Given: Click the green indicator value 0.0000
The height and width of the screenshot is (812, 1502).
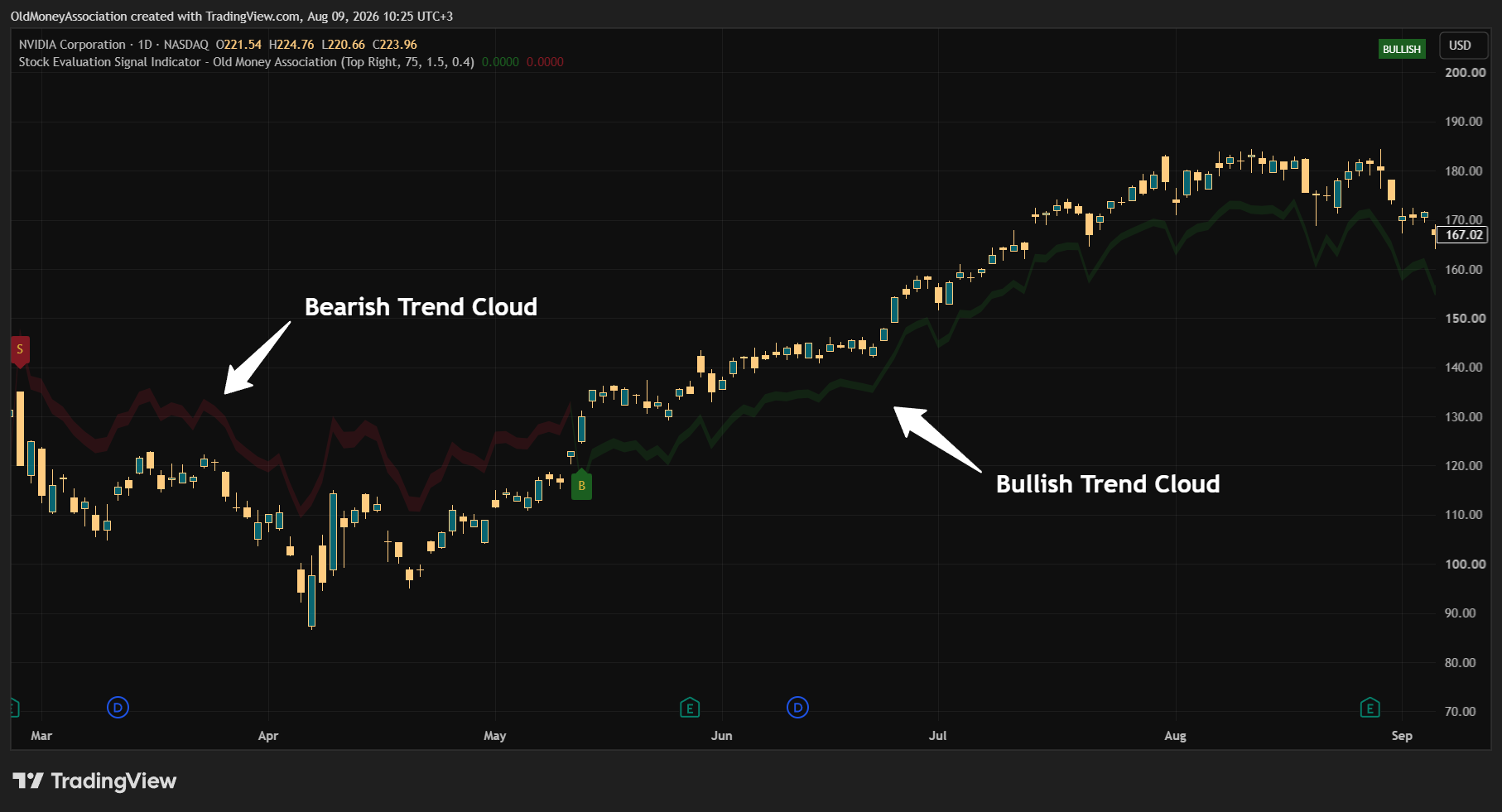Looking at the screenshot, I should [500, 62].
